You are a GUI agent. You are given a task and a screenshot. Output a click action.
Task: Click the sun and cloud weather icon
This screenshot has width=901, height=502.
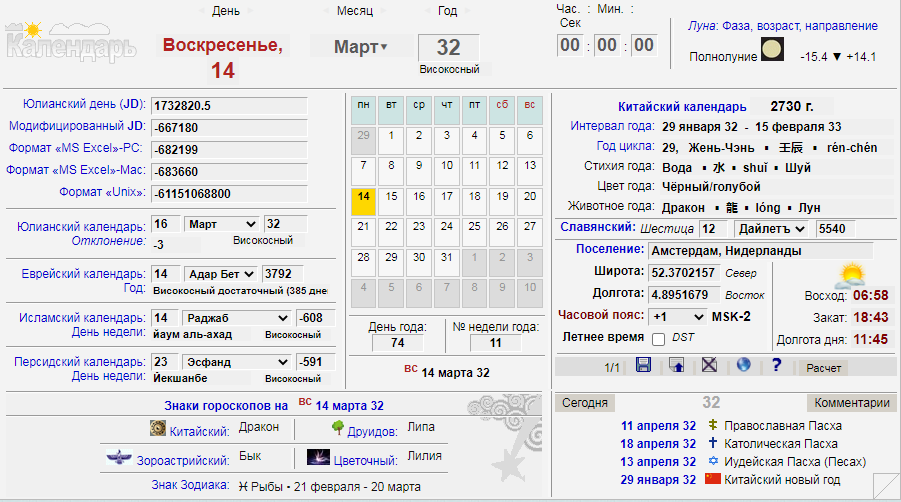point(850,276)
